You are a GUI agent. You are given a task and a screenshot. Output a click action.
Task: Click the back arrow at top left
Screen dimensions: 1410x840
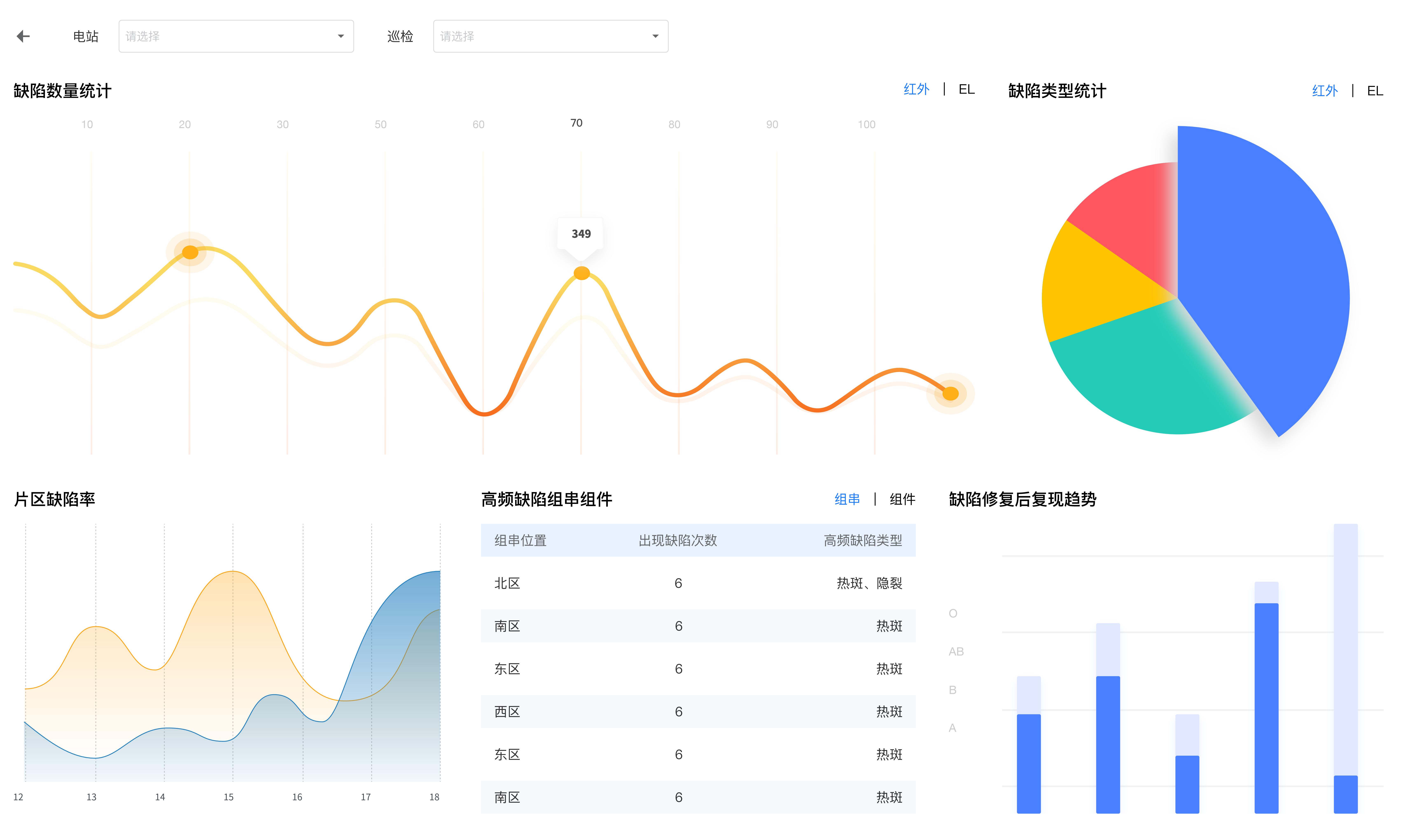point(23,36)
